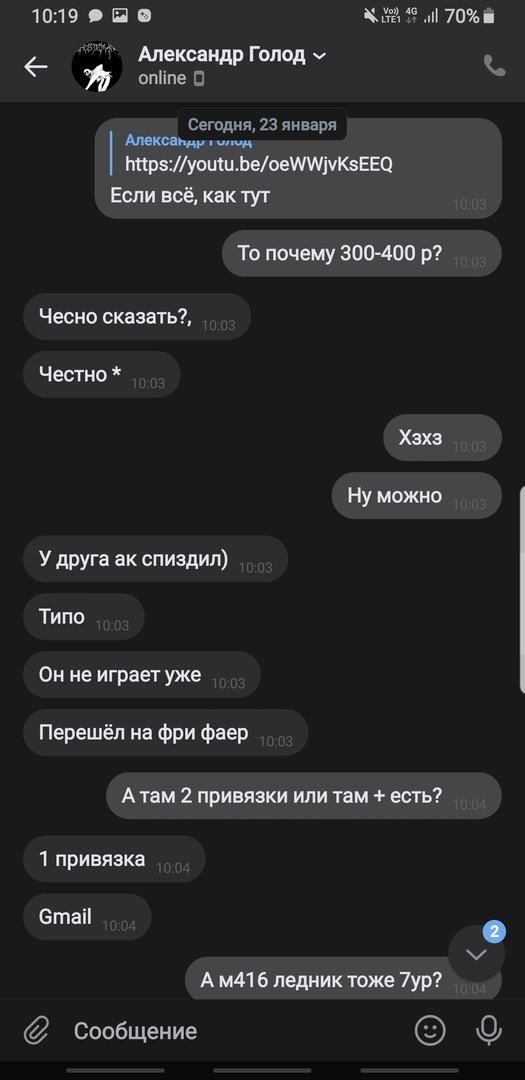Tap the gallery notification icon in status bar
This screenshot has width=525, height=1080.
tap(120, 16)
